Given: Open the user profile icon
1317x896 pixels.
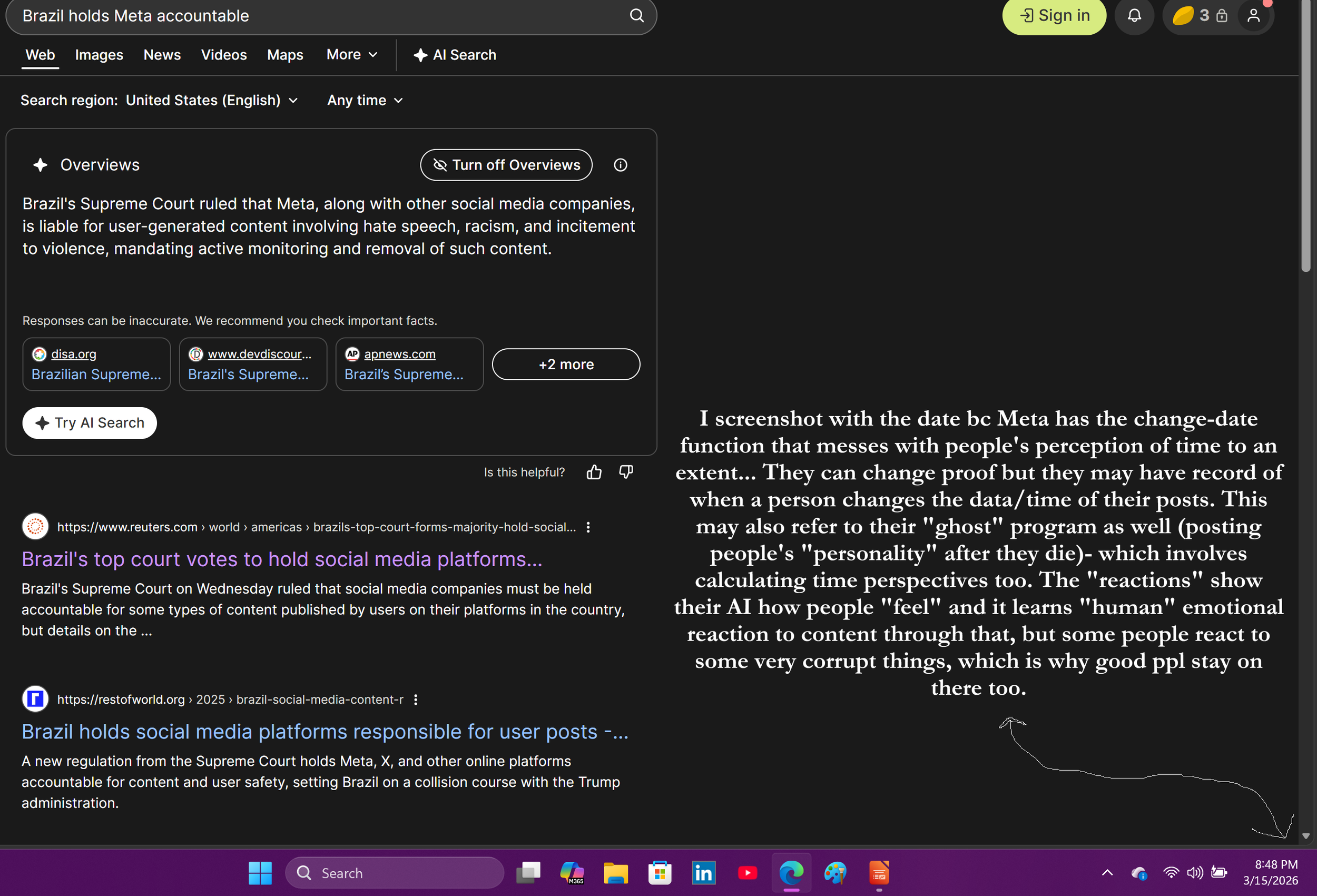Looking at the screenshot, I should click(x=1253, y=16).
